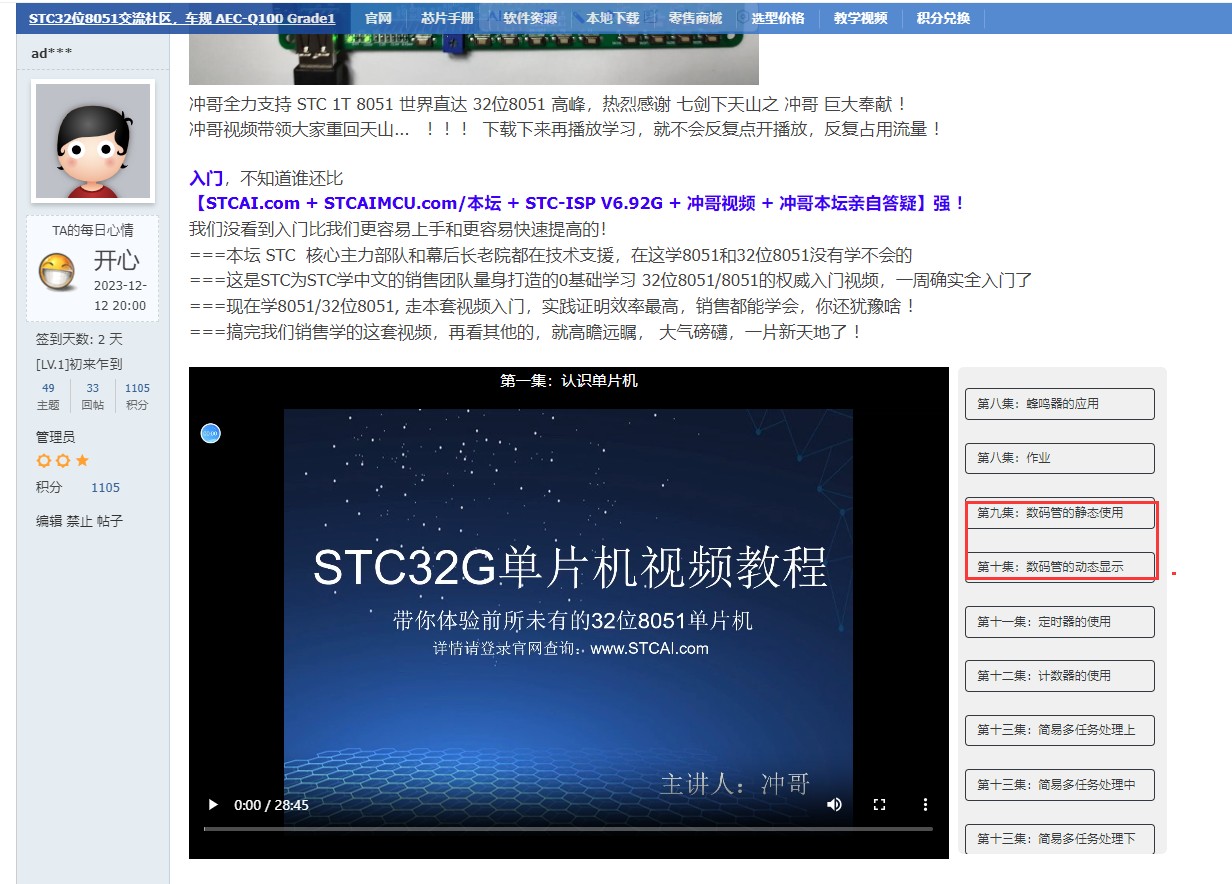Click the 2023-12-12 20:00 mood timestamp

click(122, 296)
